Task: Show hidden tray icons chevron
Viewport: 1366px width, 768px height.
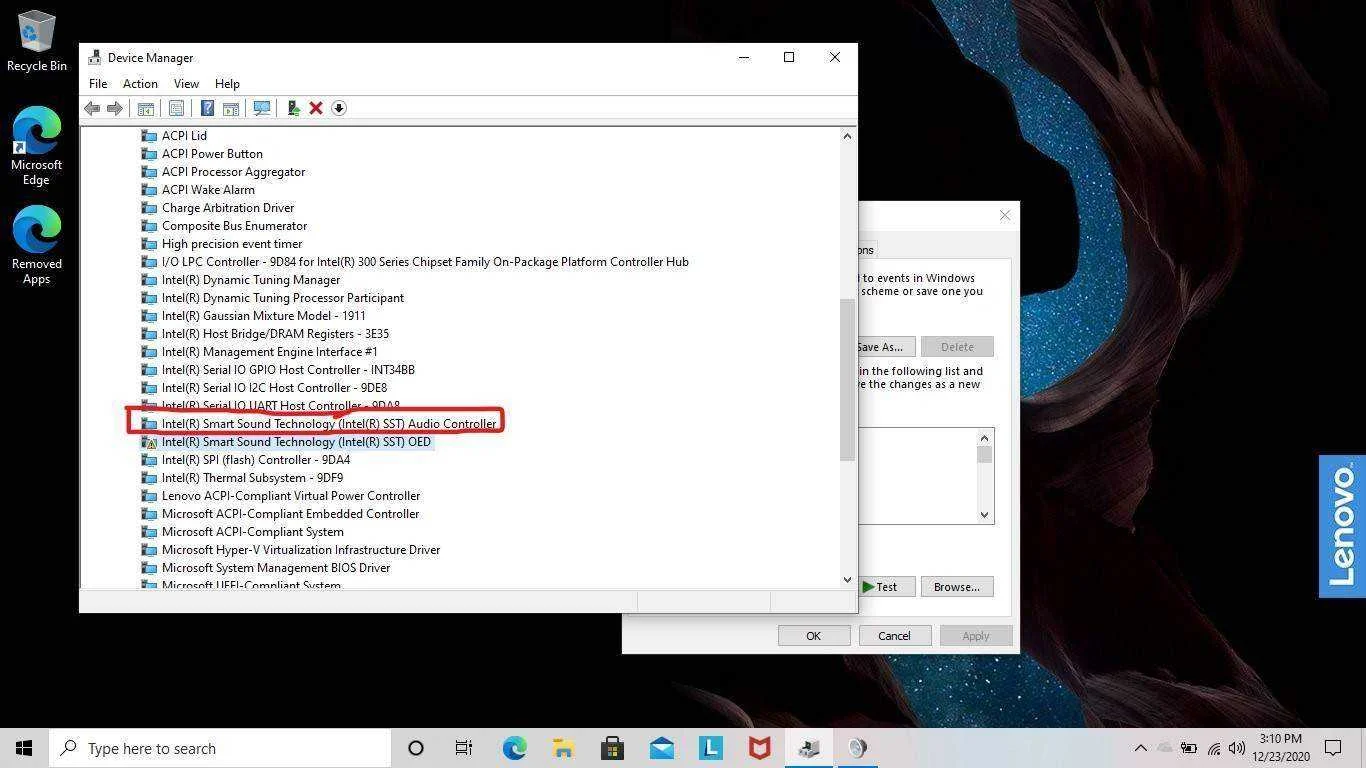Action: pos(1140,748)
